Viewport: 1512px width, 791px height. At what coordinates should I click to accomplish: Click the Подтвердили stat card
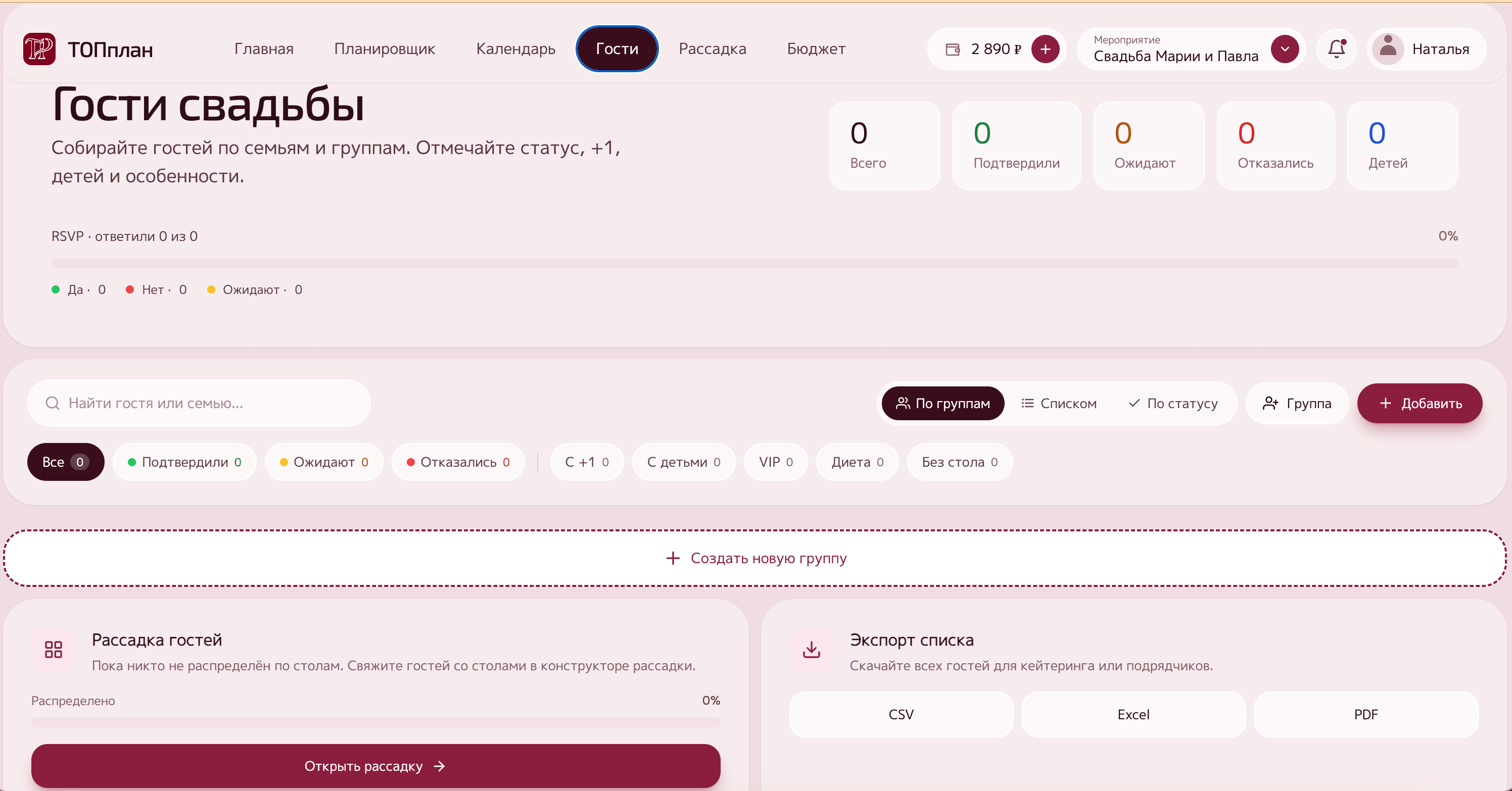click(x=1017, y=145)
